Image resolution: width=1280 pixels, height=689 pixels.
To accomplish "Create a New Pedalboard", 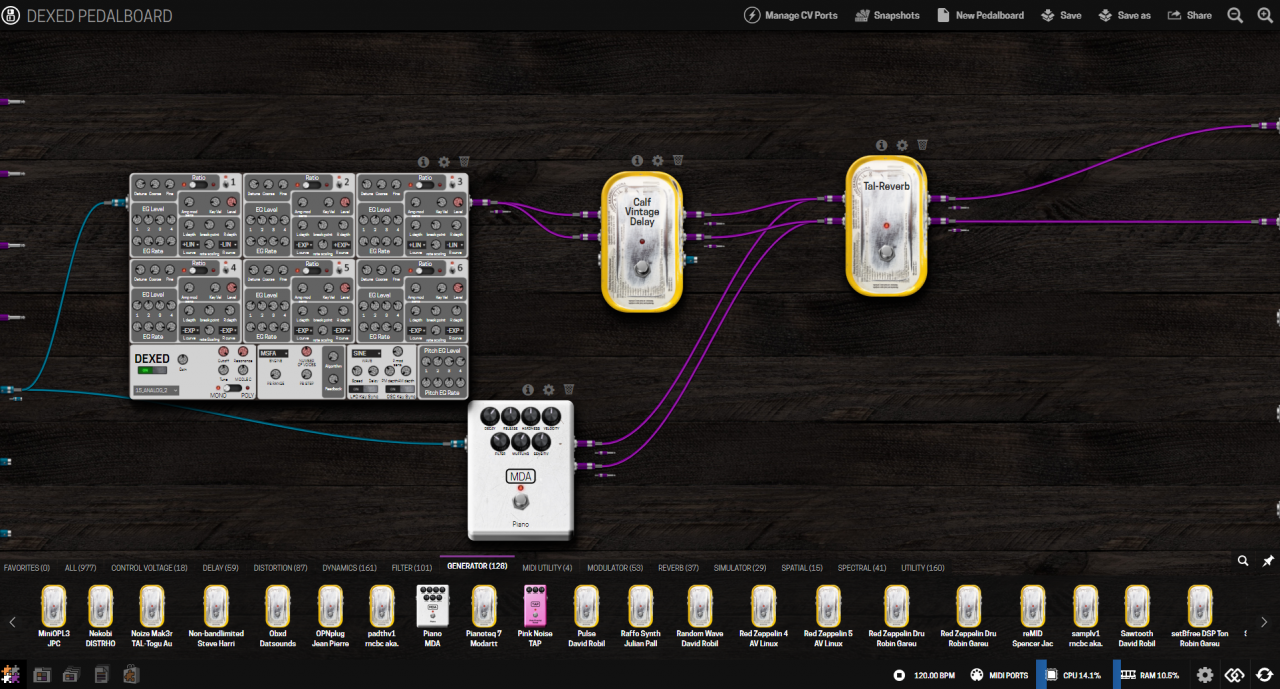I will tap(980, 15).
